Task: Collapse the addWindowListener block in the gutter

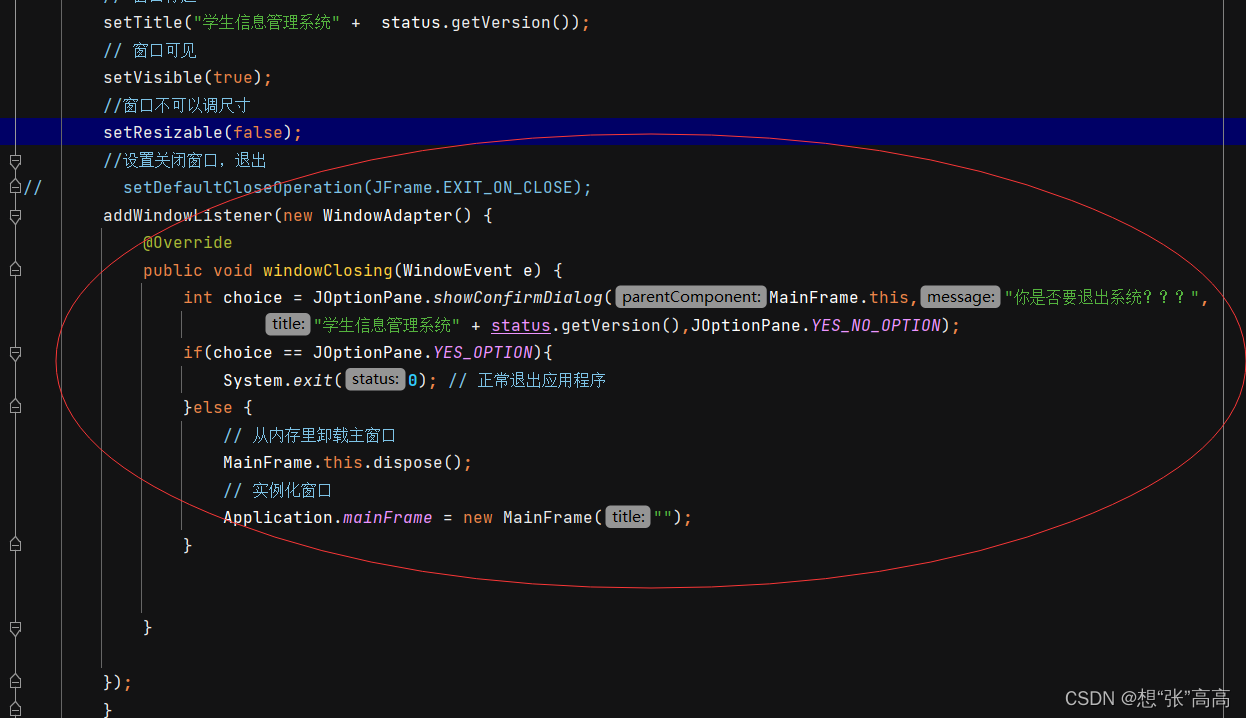Action: coord(15,215)
